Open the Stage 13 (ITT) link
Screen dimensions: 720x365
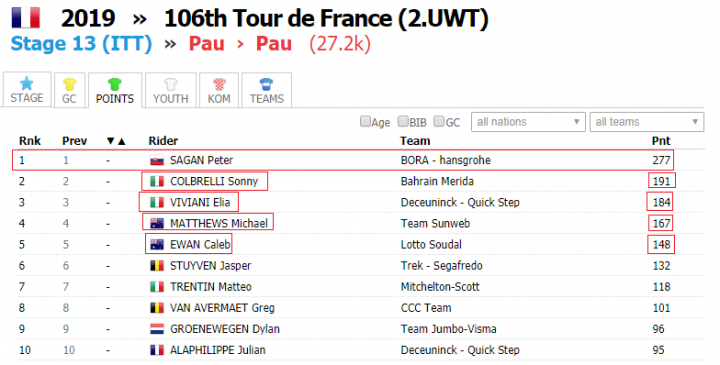pyautogui.click(x=81, y=44)
